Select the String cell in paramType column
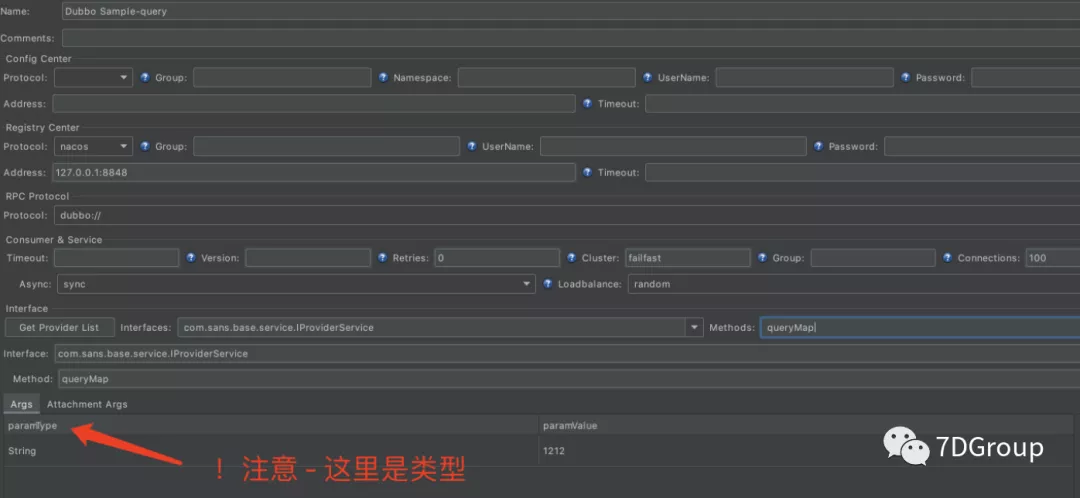Image resolution: width=1080 pixels, height=498 pixels. [x=271, y=450]
